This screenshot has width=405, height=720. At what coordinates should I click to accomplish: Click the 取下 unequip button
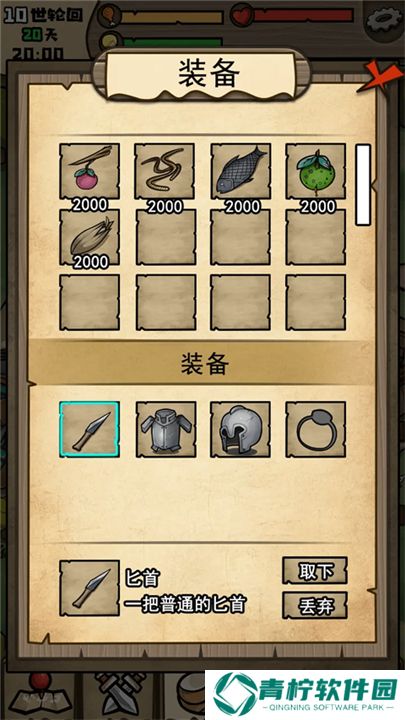click(x=315, y=571)
